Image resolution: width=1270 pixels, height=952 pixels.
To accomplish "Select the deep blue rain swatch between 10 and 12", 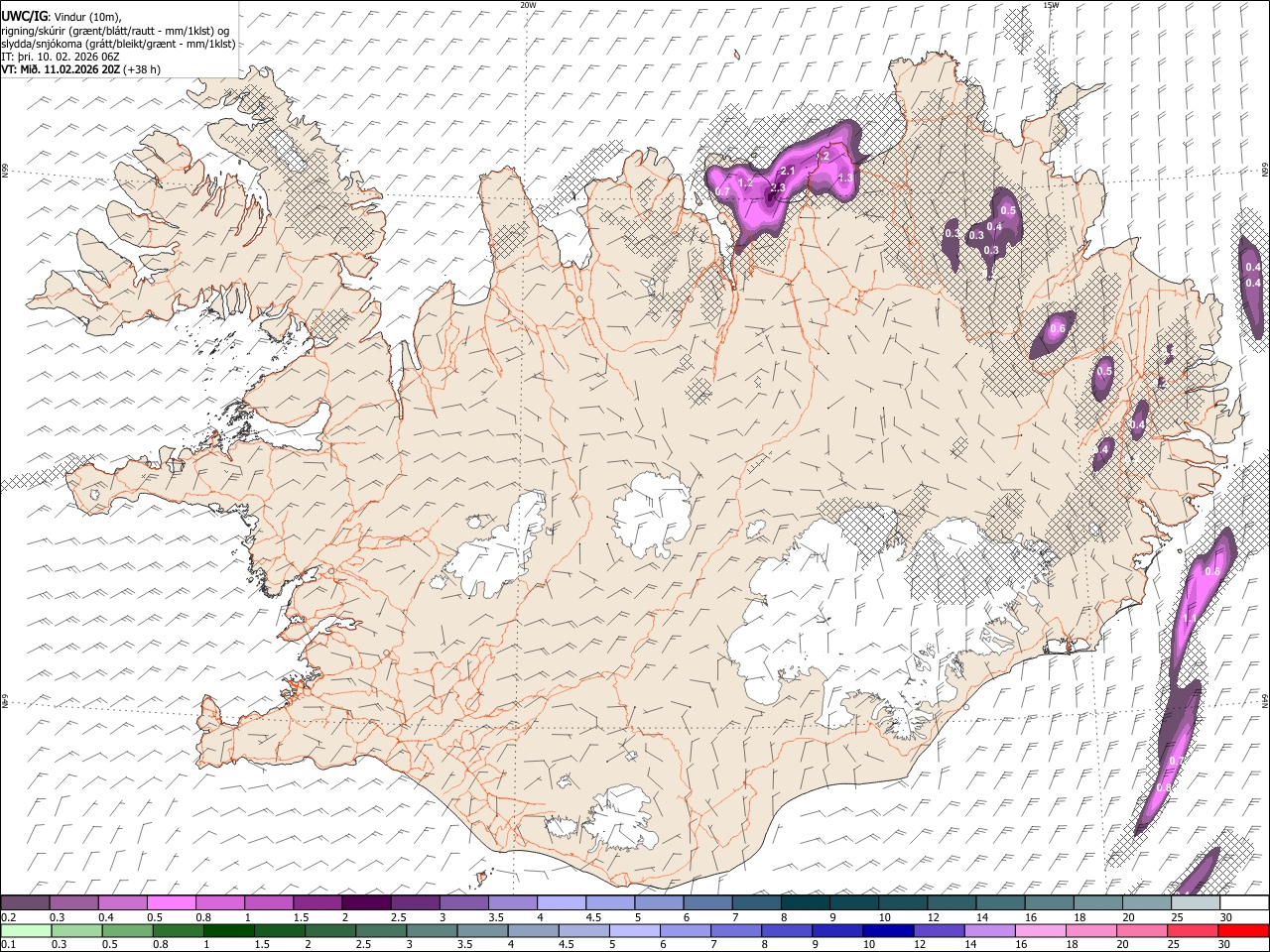I will tap(887, 930).
